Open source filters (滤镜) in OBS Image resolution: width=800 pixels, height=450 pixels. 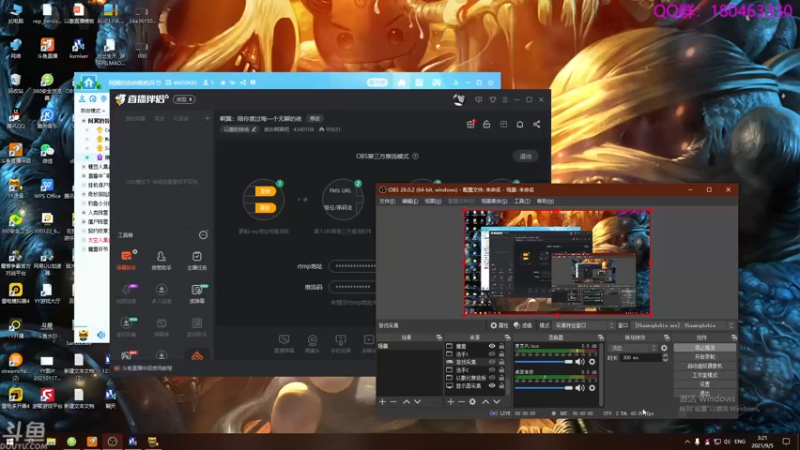(x=523, y=325)
